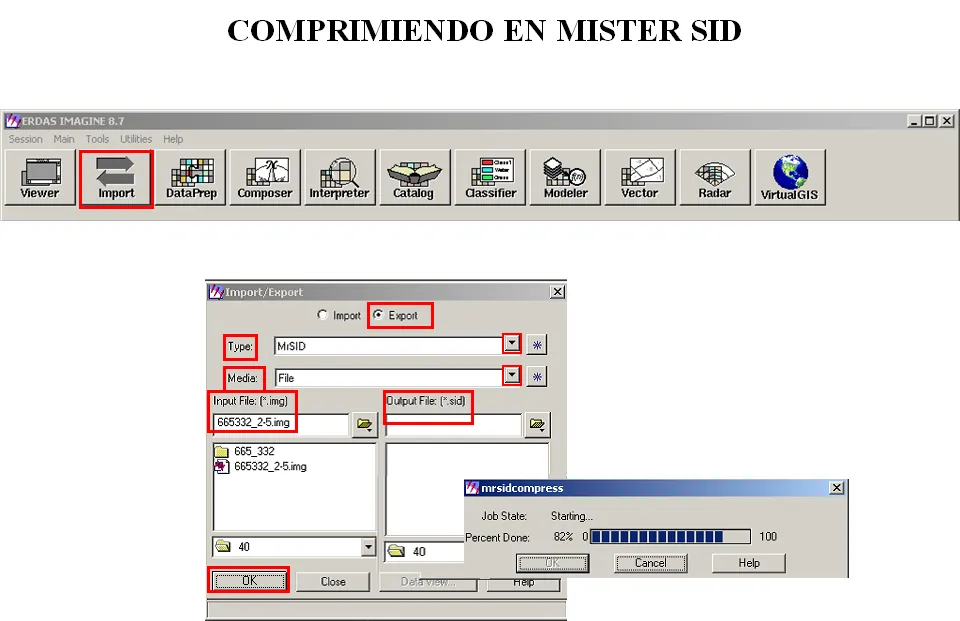Close the Import/Export dialog

[x=557, y=292]
